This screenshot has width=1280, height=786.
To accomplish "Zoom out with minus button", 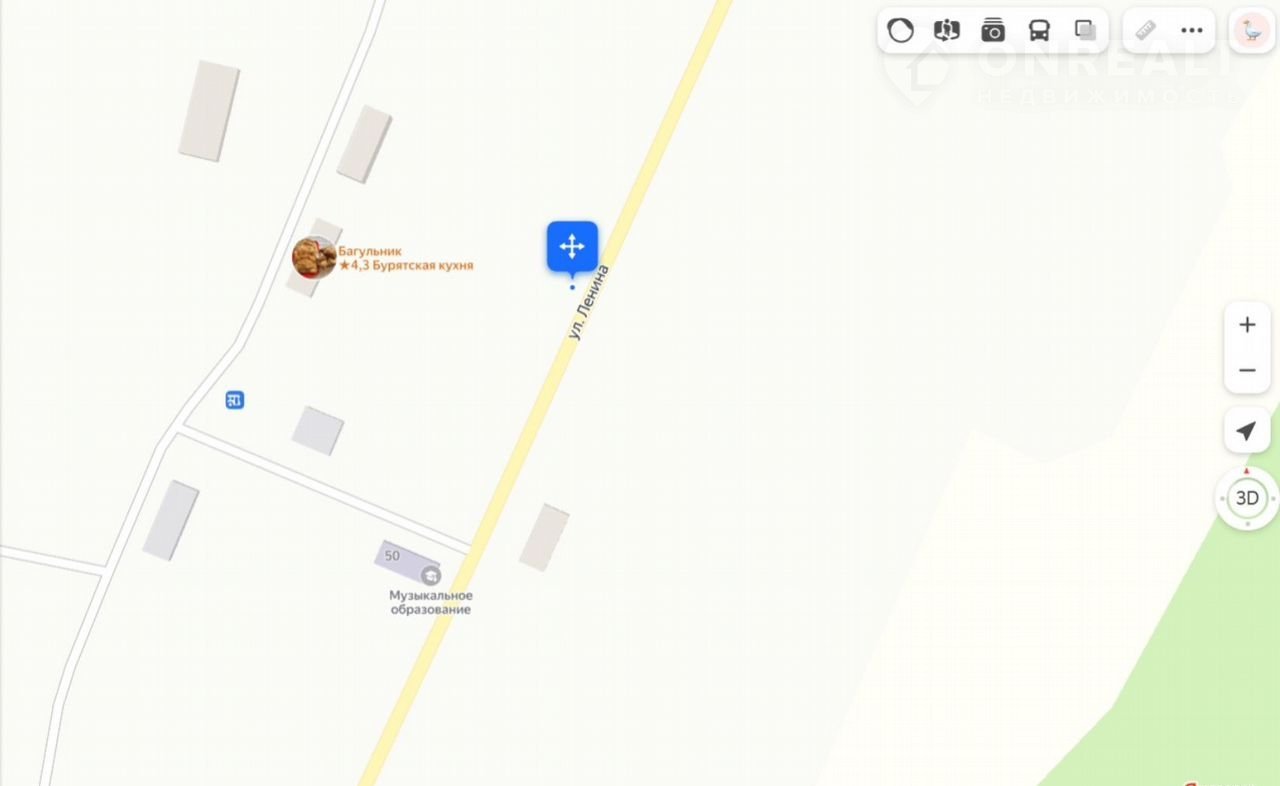I will coord(1247,371).
